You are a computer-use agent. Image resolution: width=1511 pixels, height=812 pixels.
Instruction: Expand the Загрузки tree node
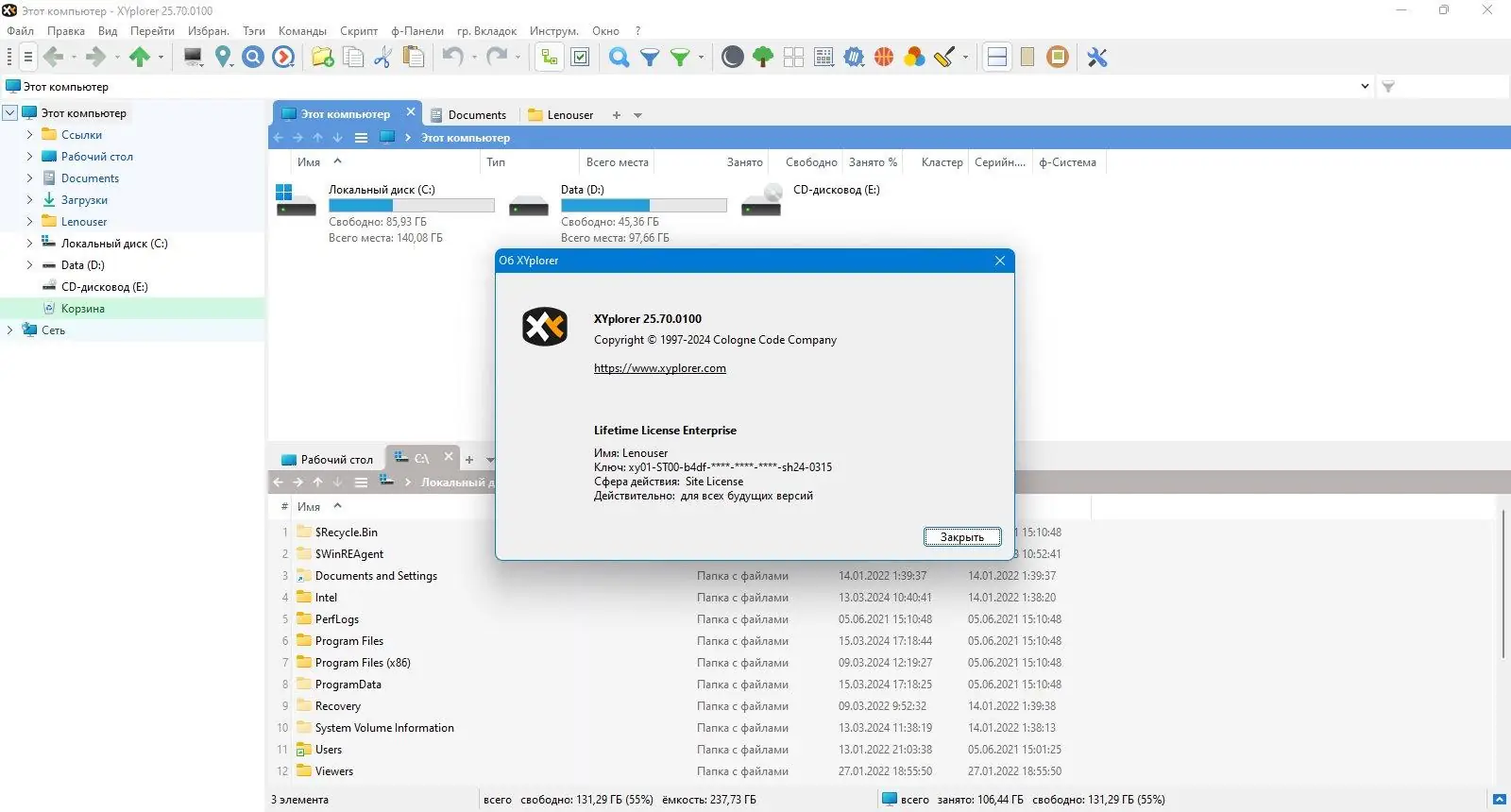(29, 200)
